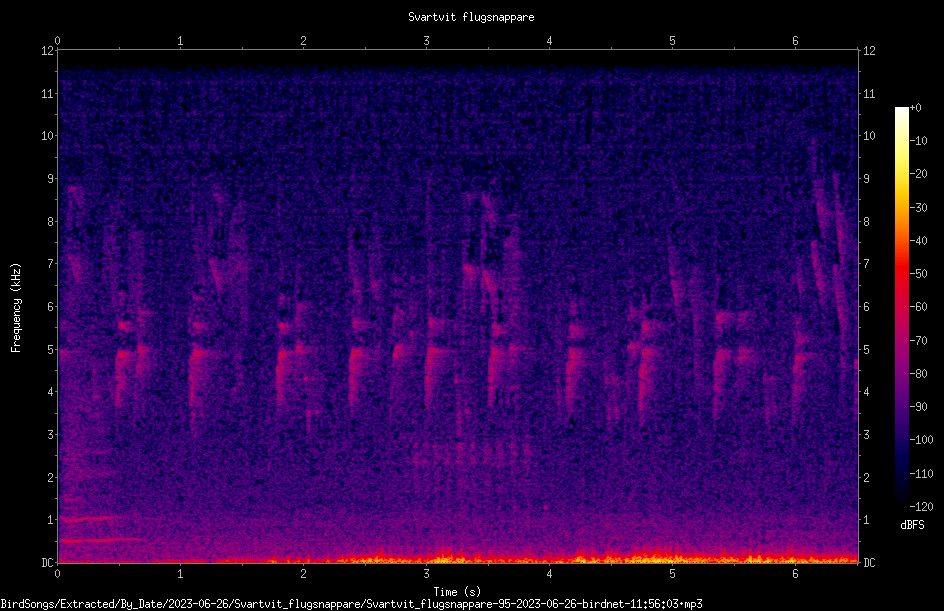Click "2" on the top time axis
The width and height of the screenshot is (944, 611).
pyautogui.click(x=303, y=41)
